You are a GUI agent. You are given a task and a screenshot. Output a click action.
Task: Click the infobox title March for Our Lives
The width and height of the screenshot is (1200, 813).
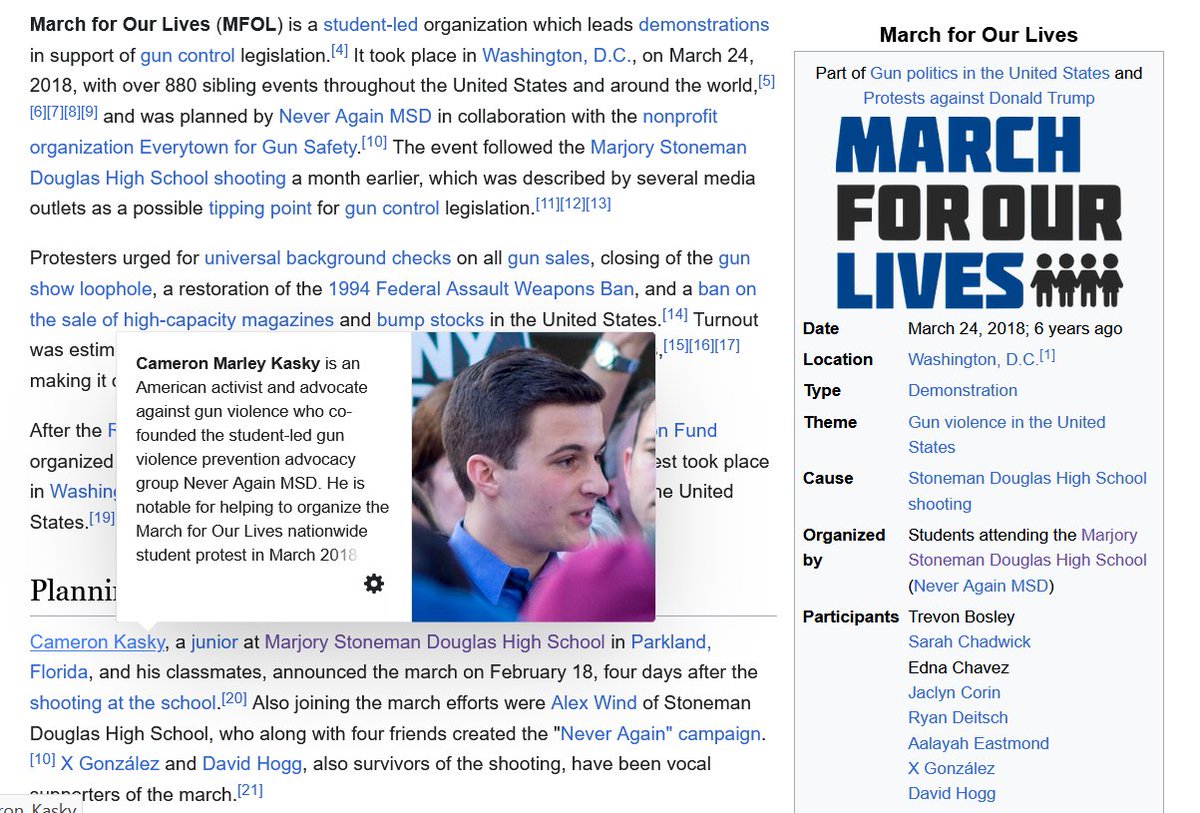[979, 35]
